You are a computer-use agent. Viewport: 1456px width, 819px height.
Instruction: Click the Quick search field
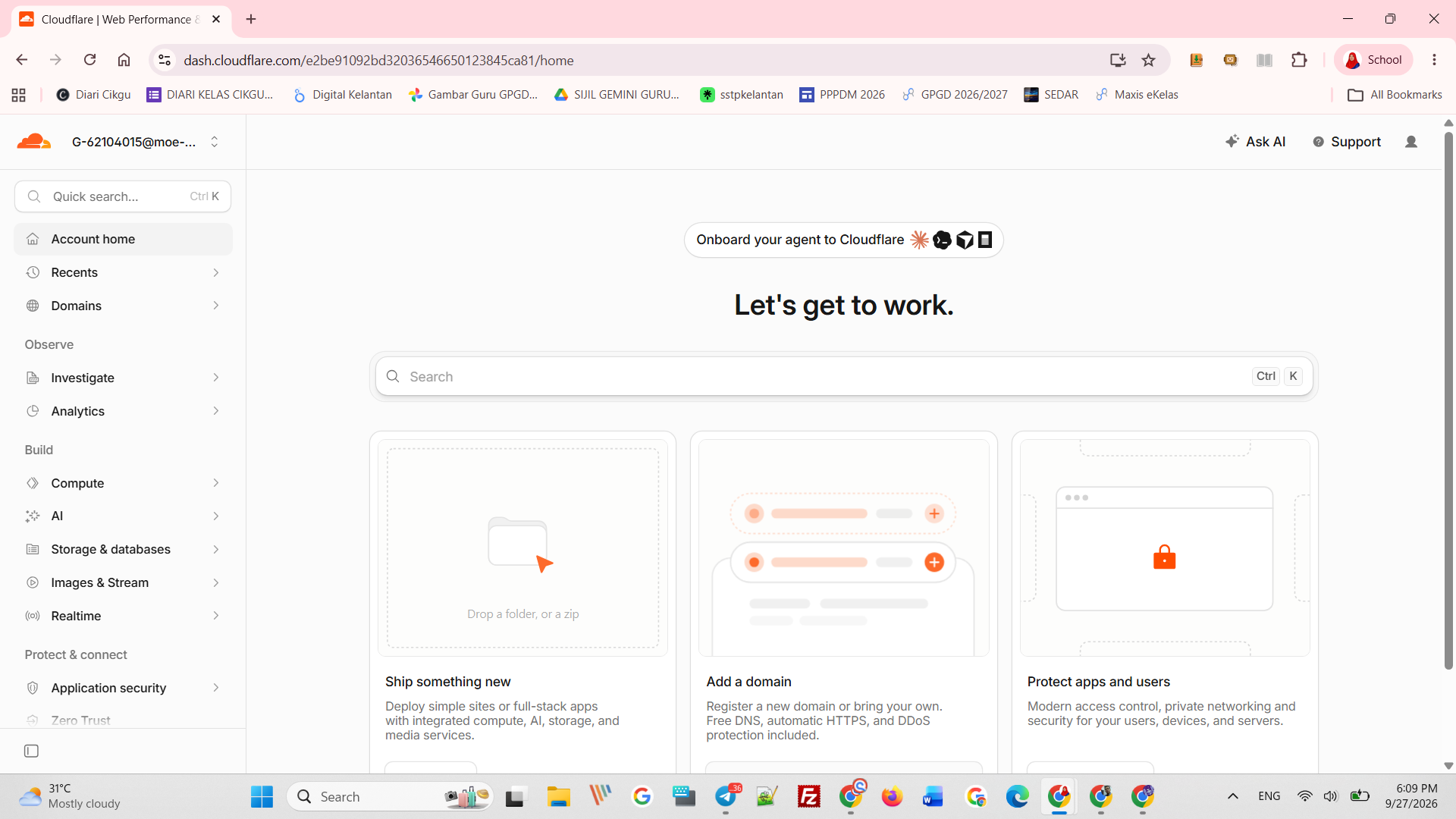pos(123,196)
